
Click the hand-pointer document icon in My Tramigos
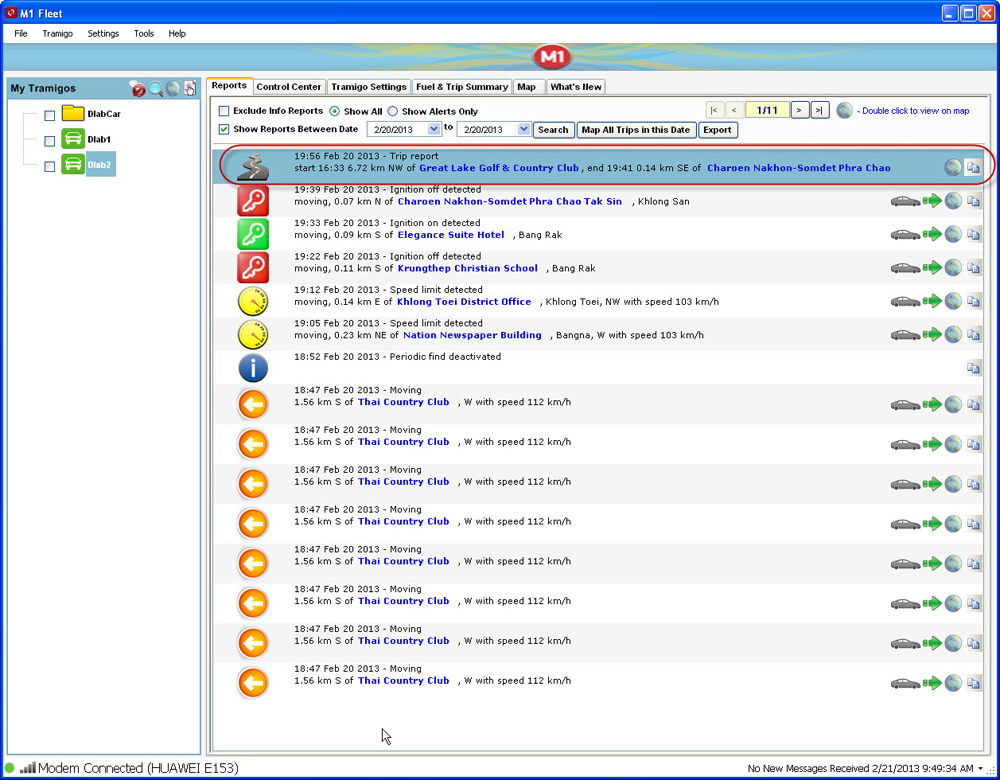[190, 89]
